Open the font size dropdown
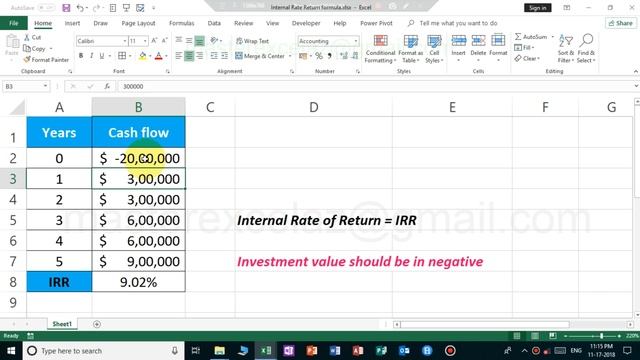640x360 pixels. pyautogui.click(x=145, y=41)
